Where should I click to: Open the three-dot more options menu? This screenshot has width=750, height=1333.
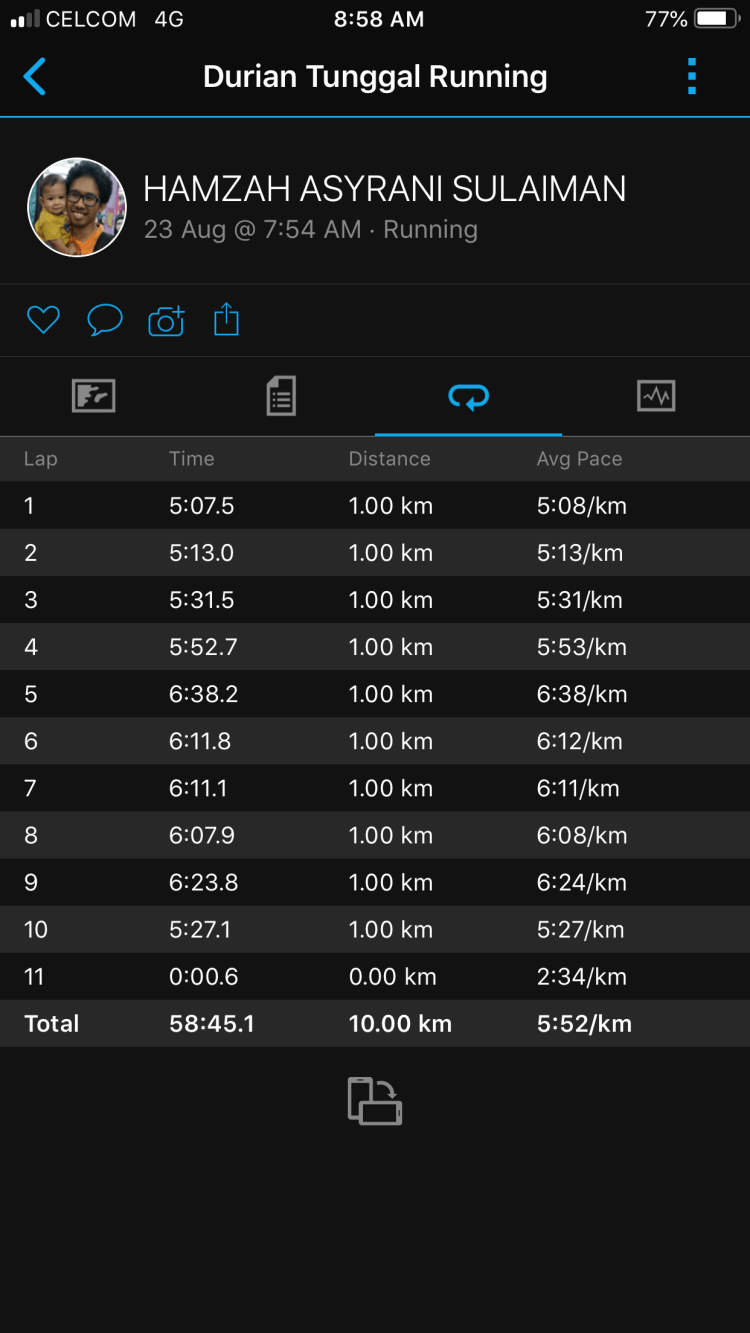[x=691, y=77]
